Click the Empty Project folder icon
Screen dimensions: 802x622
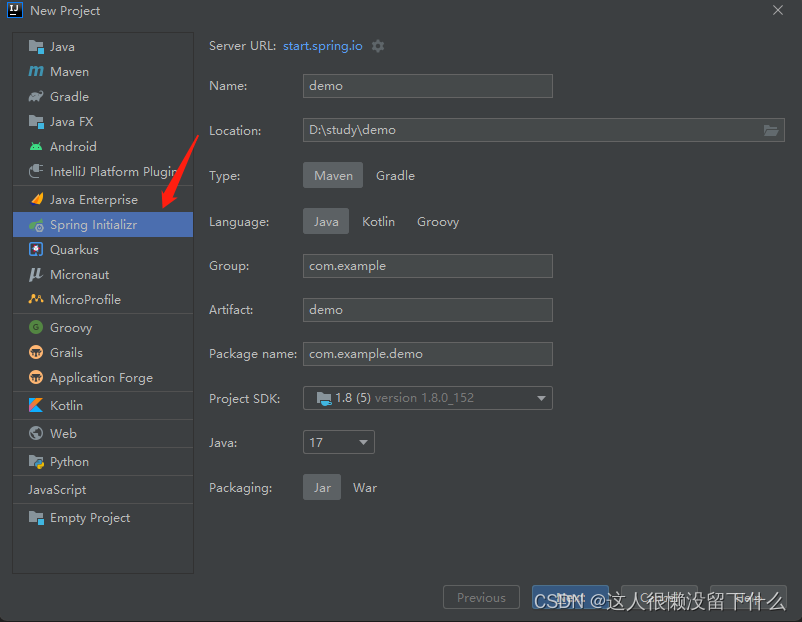click(x=36, y=518)
